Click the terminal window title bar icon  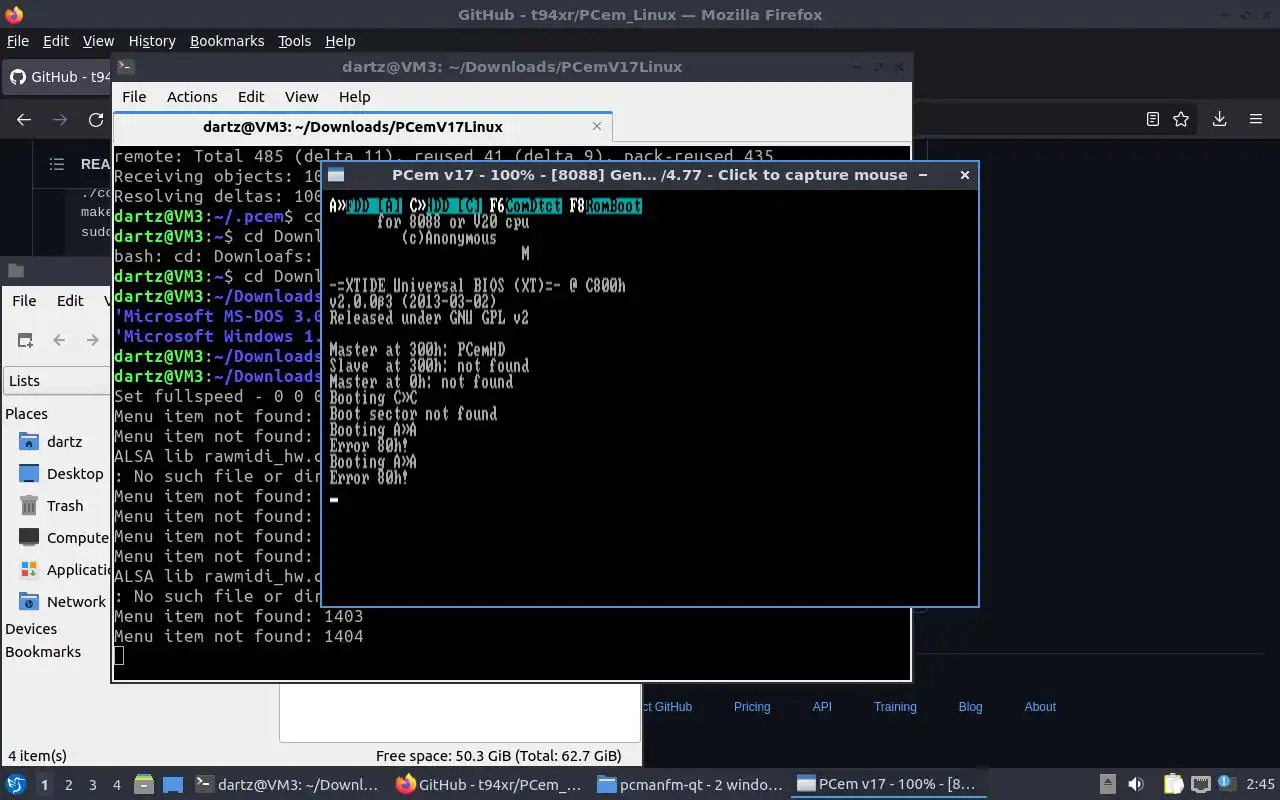pyautogui.click(x=125, y=67)
